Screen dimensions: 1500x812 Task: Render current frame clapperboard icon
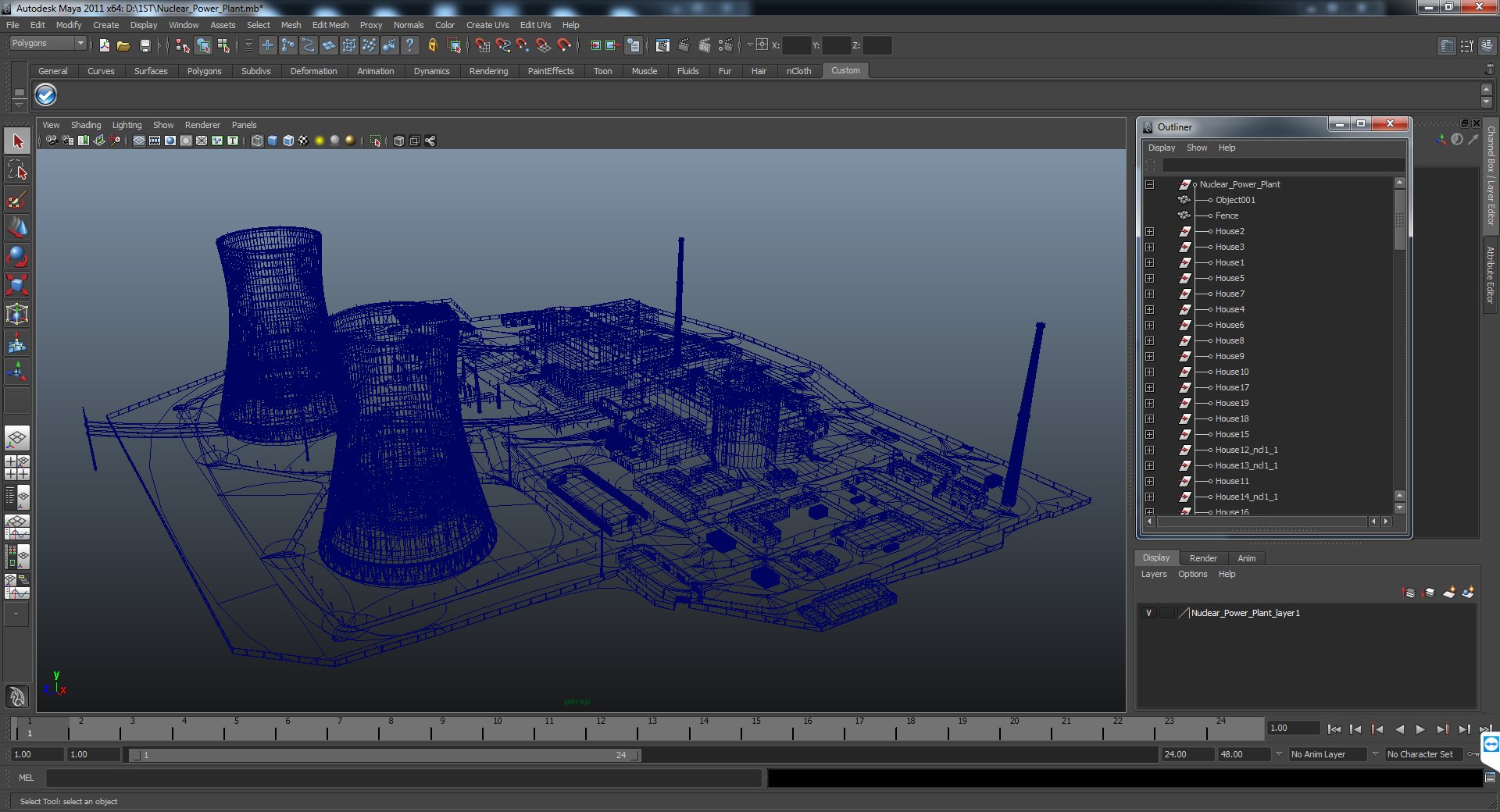point(684,45)
